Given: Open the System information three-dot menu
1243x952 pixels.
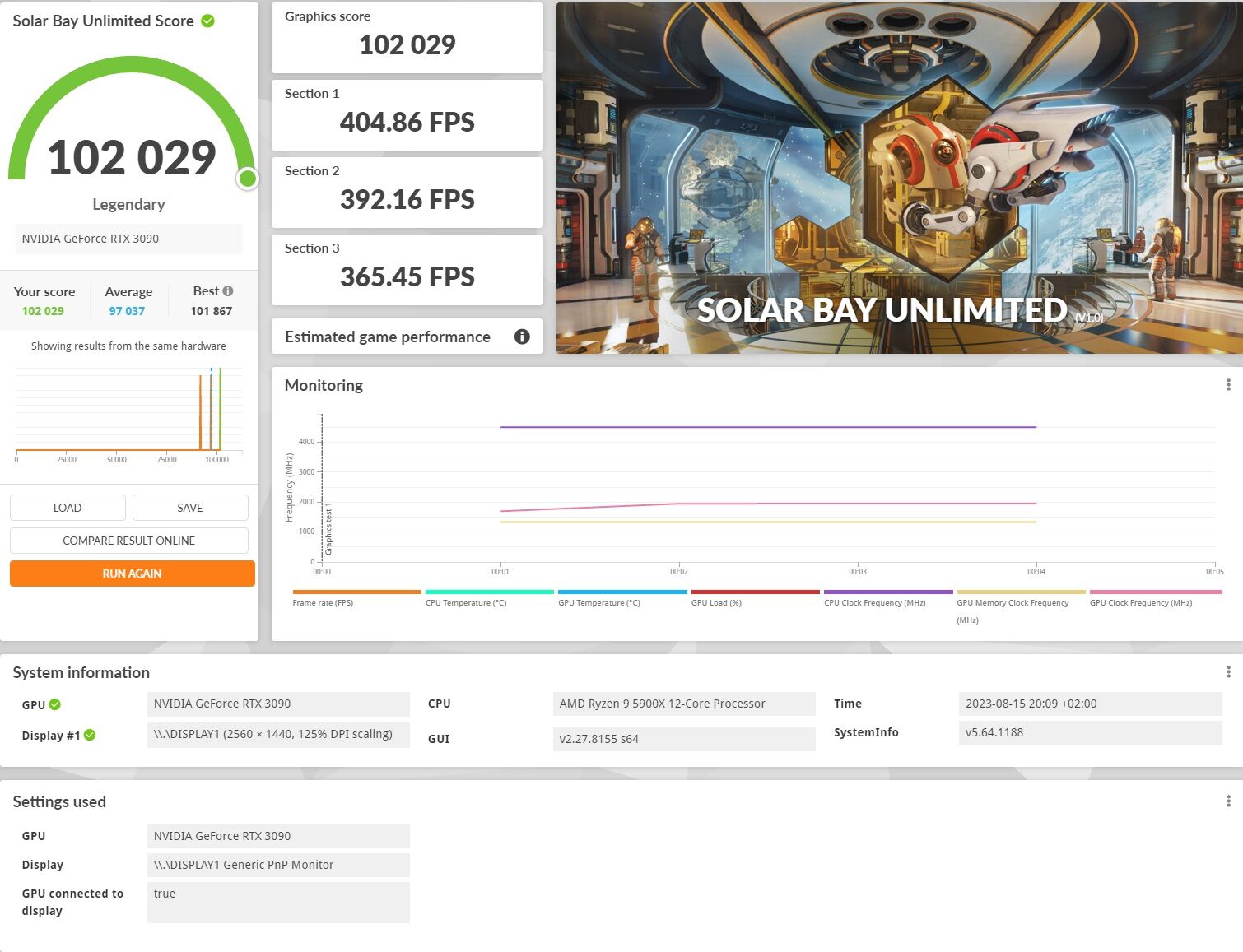Looking at the screenshot, I should (1228, 672).
